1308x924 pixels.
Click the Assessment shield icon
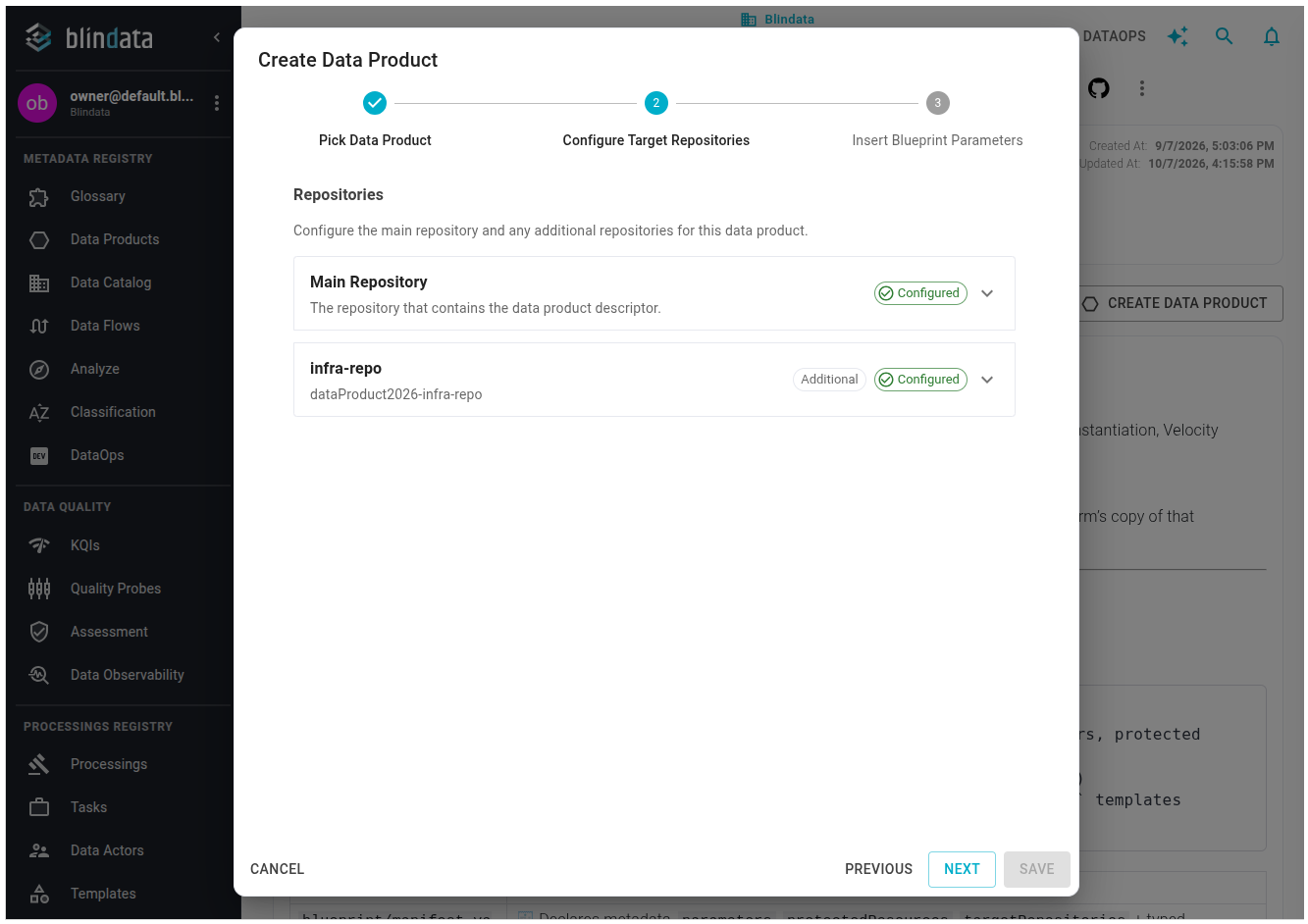39,633
